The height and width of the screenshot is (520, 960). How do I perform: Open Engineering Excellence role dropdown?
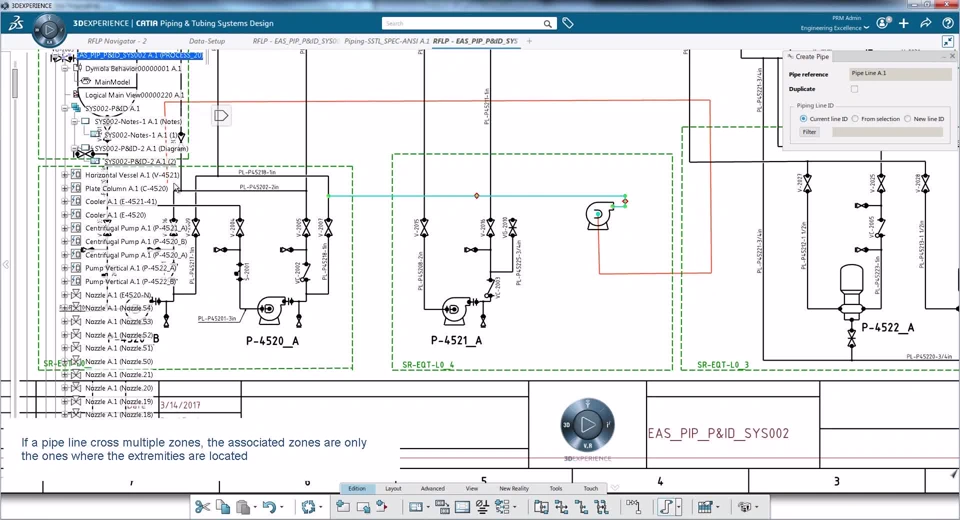pos(866,28)
